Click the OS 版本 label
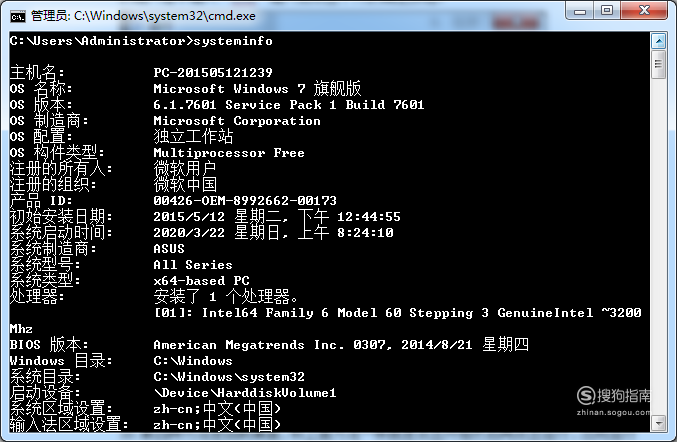Viewport: 677px width, 442px height. 41,105
